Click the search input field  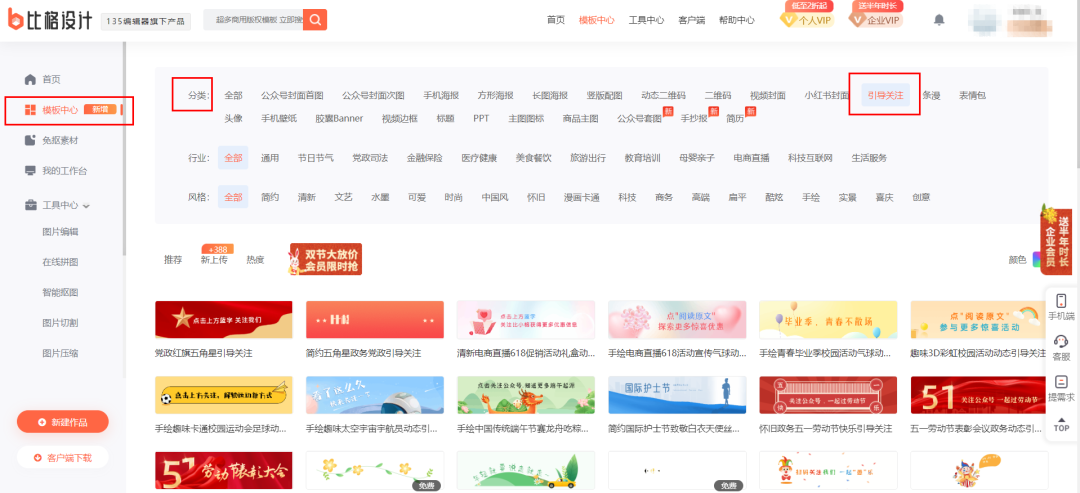(x=253, y=20)
